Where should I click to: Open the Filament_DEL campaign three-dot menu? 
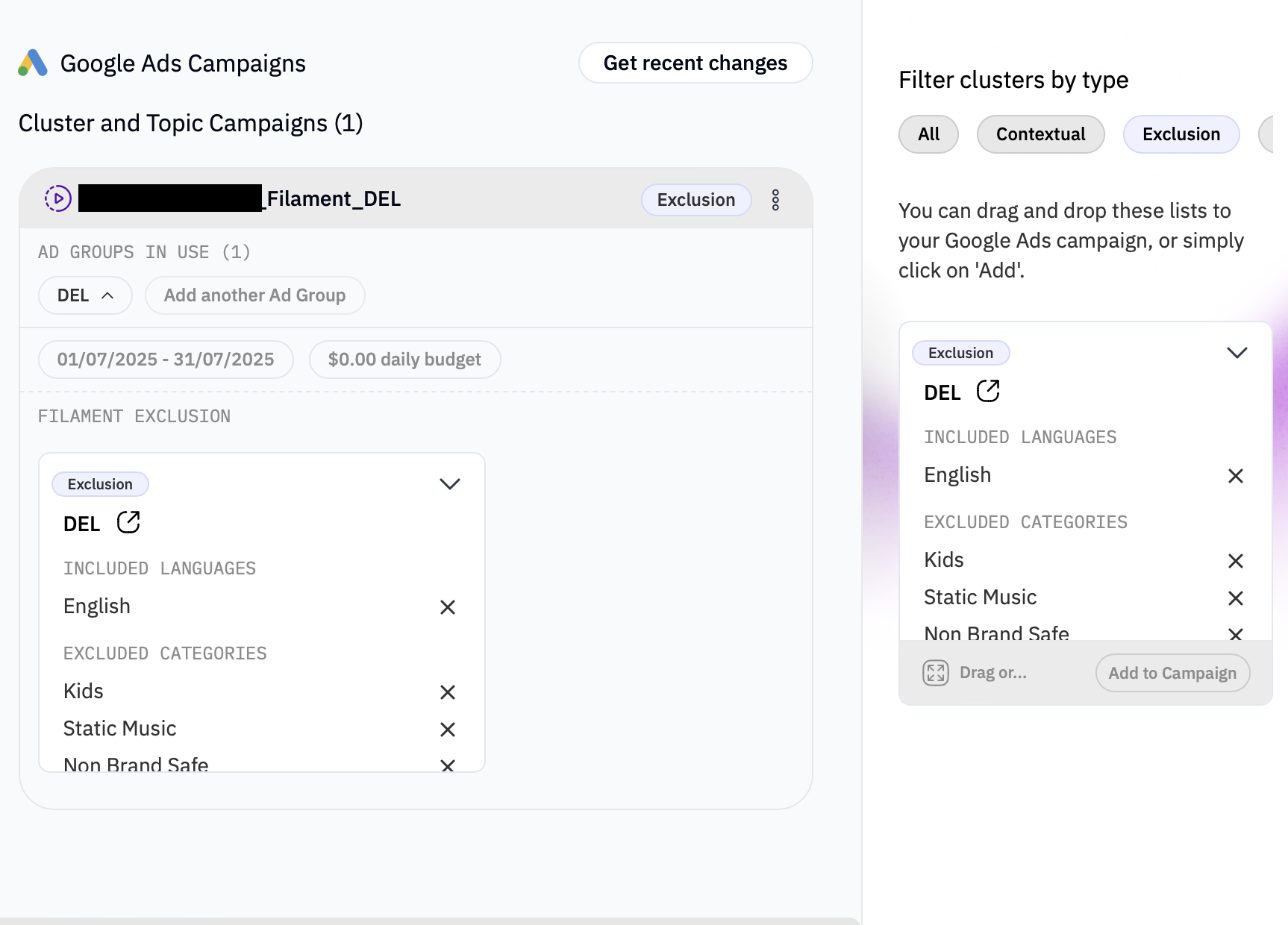tap(775, 200)
